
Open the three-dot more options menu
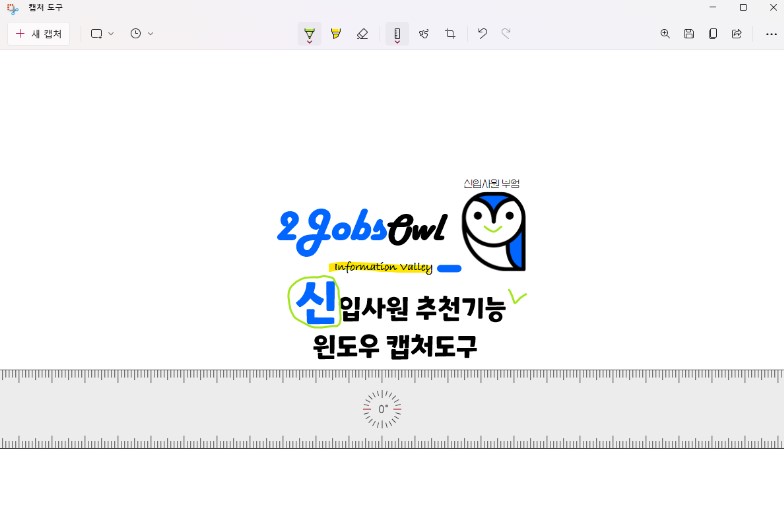pyautogui.click(x=771, y=34)
